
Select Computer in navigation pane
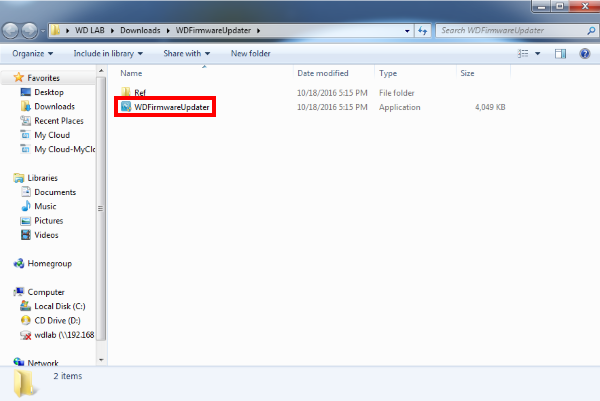pyautogui.click(x=46, y=292)
